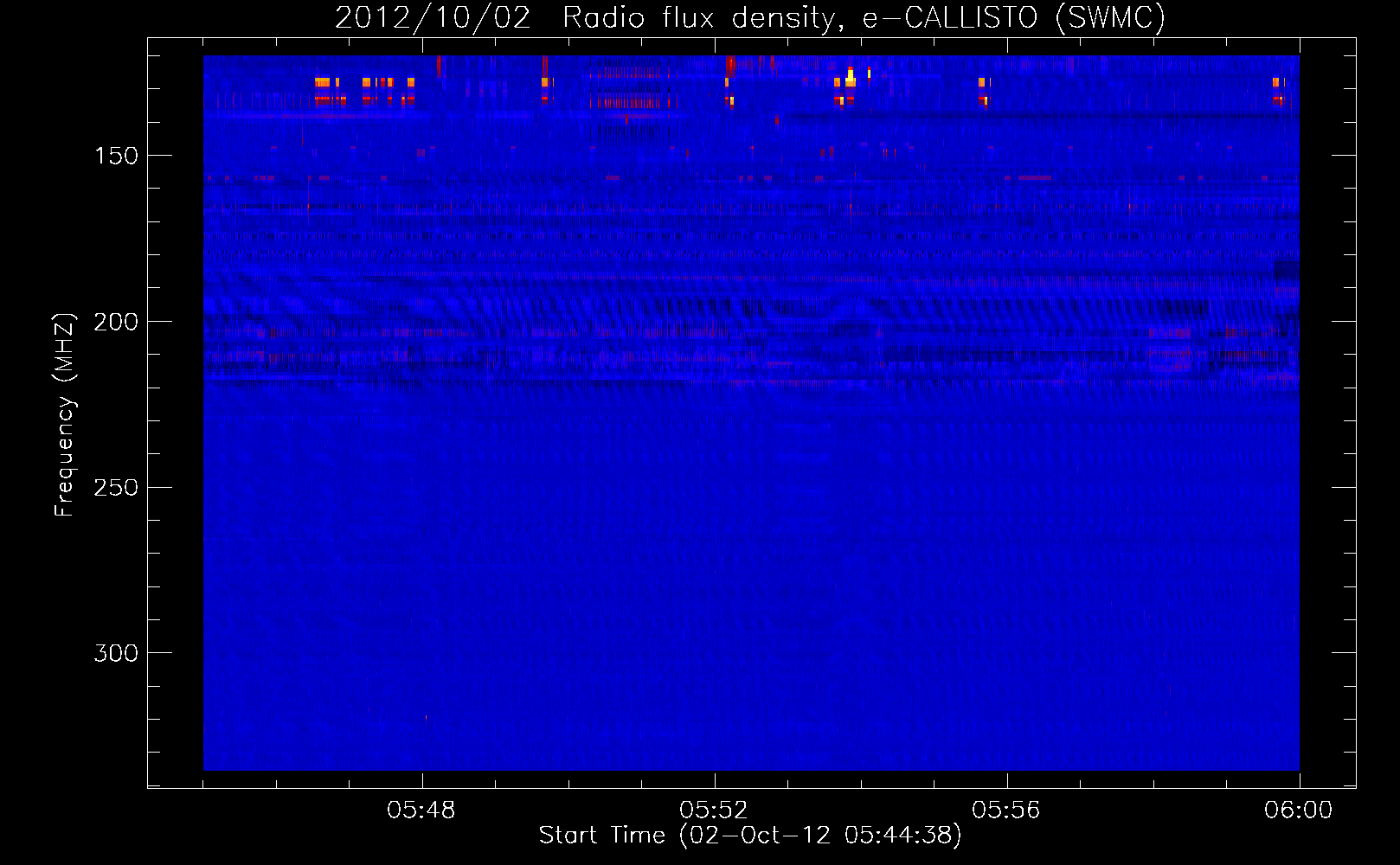
Task: Click the 300 frequency tick label
Action: point(116,653)
